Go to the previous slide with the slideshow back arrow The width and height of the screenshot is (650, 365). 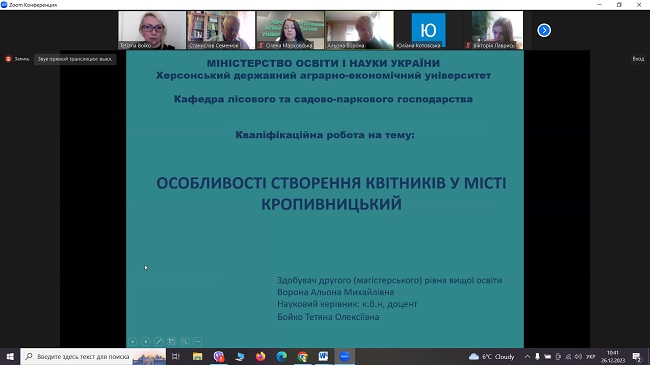click(x=133, y=341)
